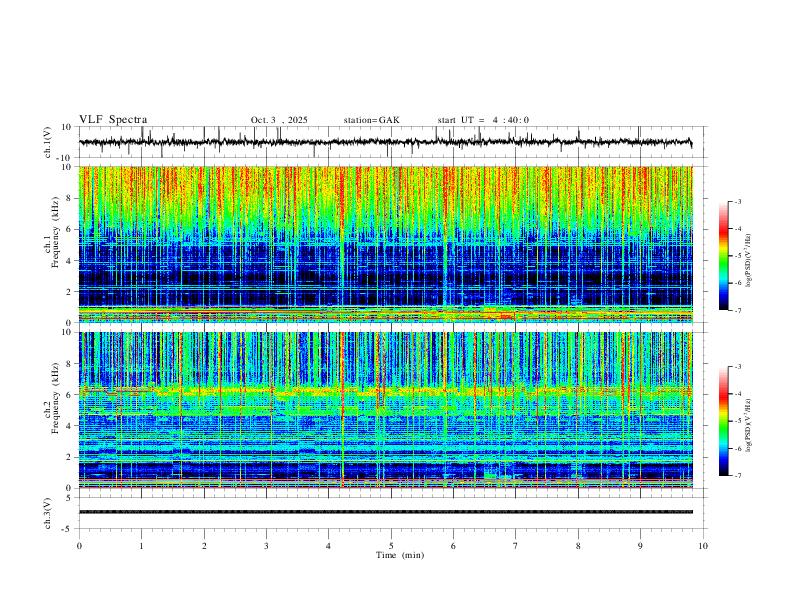Click the '10' time axis tick label

click(703, 546)
